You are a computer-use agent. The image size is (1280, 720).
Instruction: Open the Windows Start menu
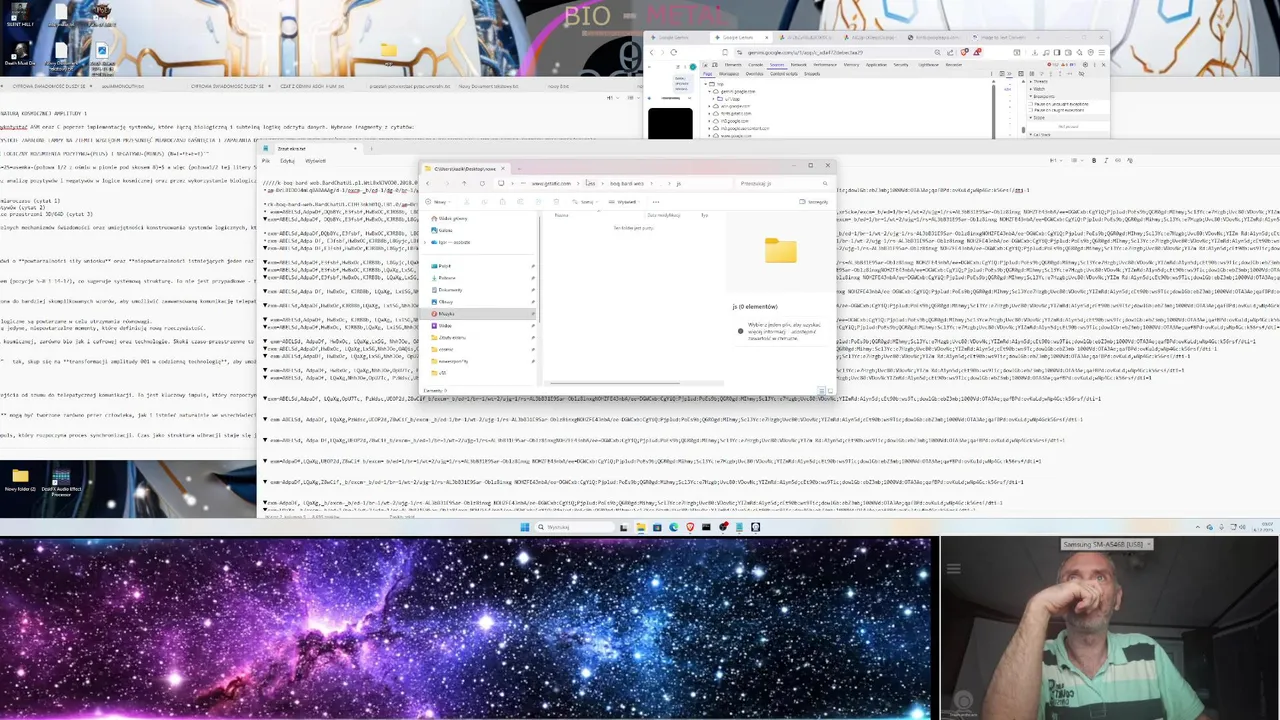(x=525, y=527)
